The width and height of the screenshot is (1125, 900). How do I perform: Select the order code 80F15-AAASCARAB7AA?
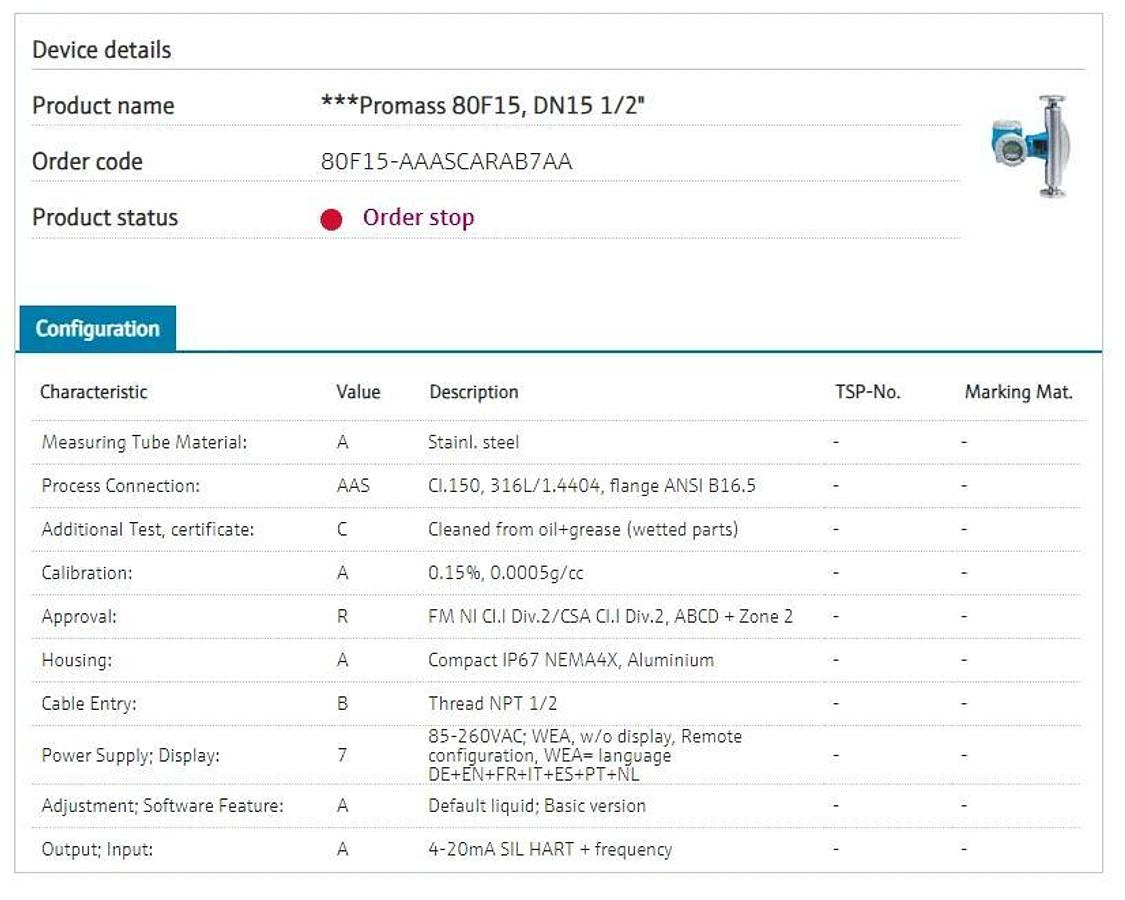tap(446, 162)
